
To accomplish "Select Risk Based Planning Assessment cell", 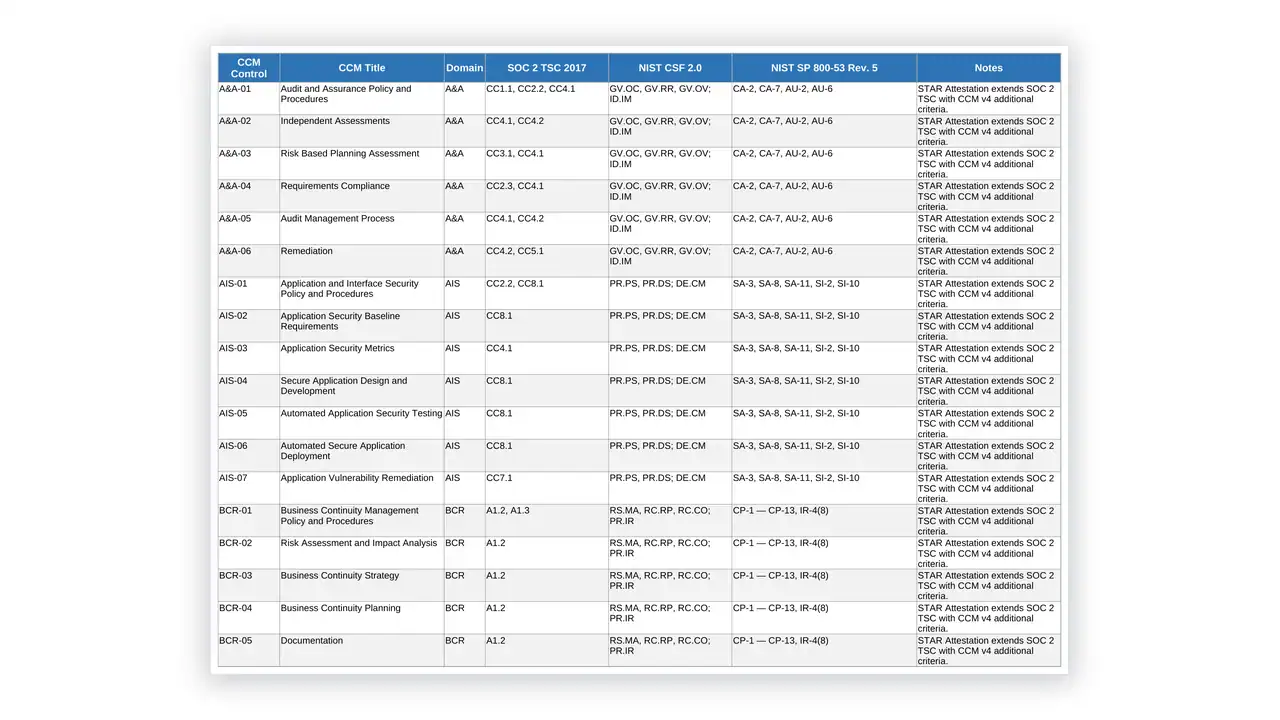I will 362,164.
